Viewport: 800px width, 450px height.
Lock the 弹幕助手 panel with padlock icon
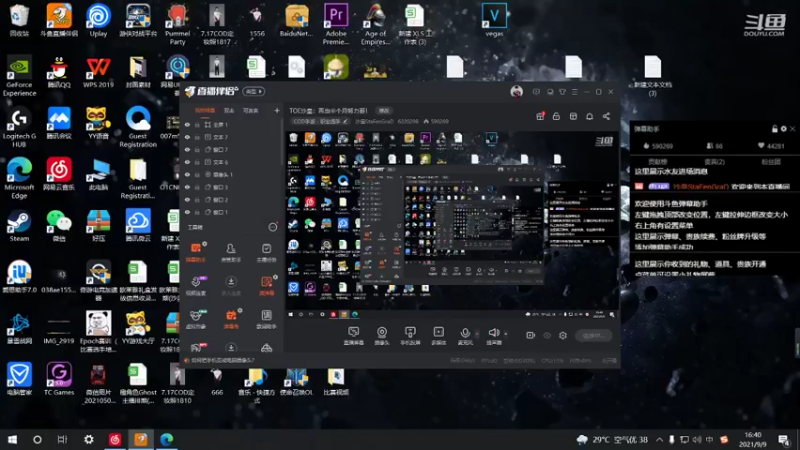coord(775,129)
